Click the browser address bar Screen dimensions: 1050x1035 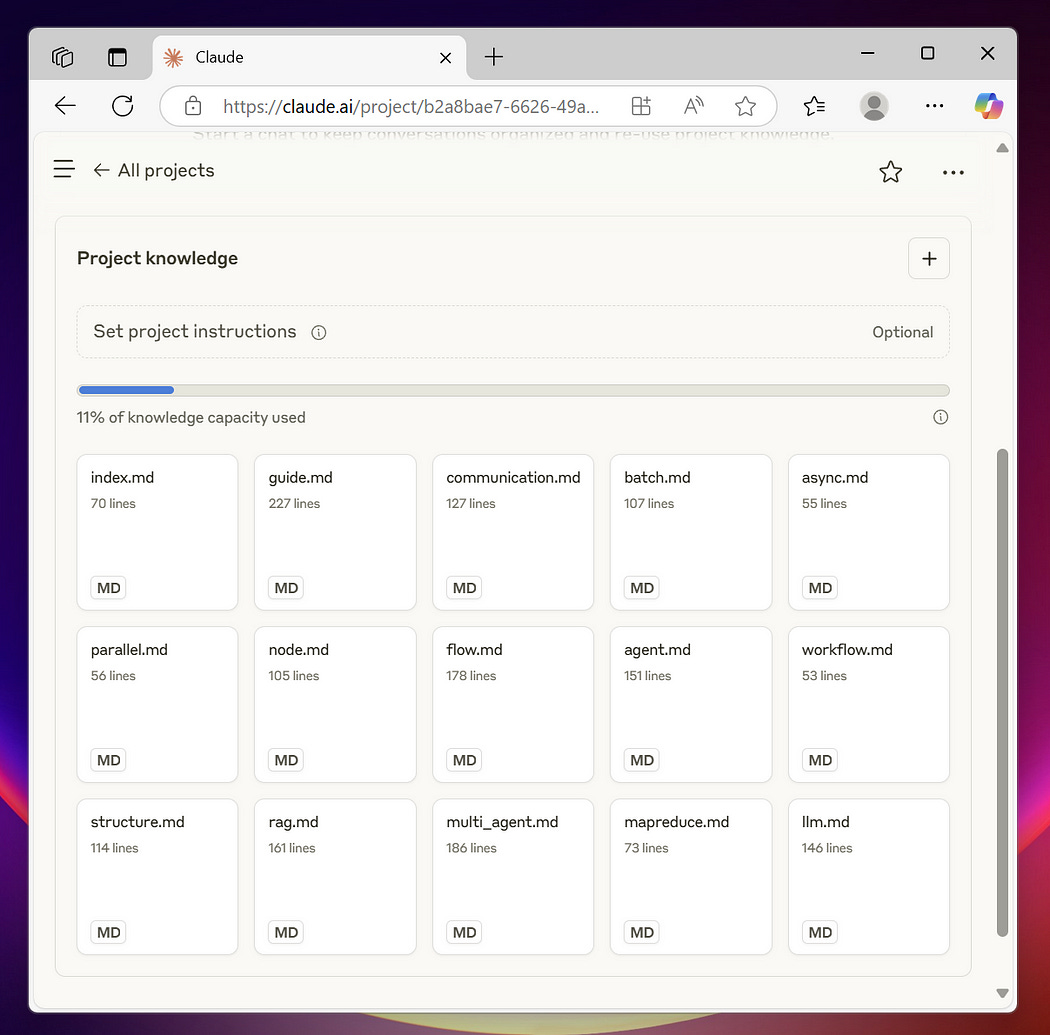410,106
